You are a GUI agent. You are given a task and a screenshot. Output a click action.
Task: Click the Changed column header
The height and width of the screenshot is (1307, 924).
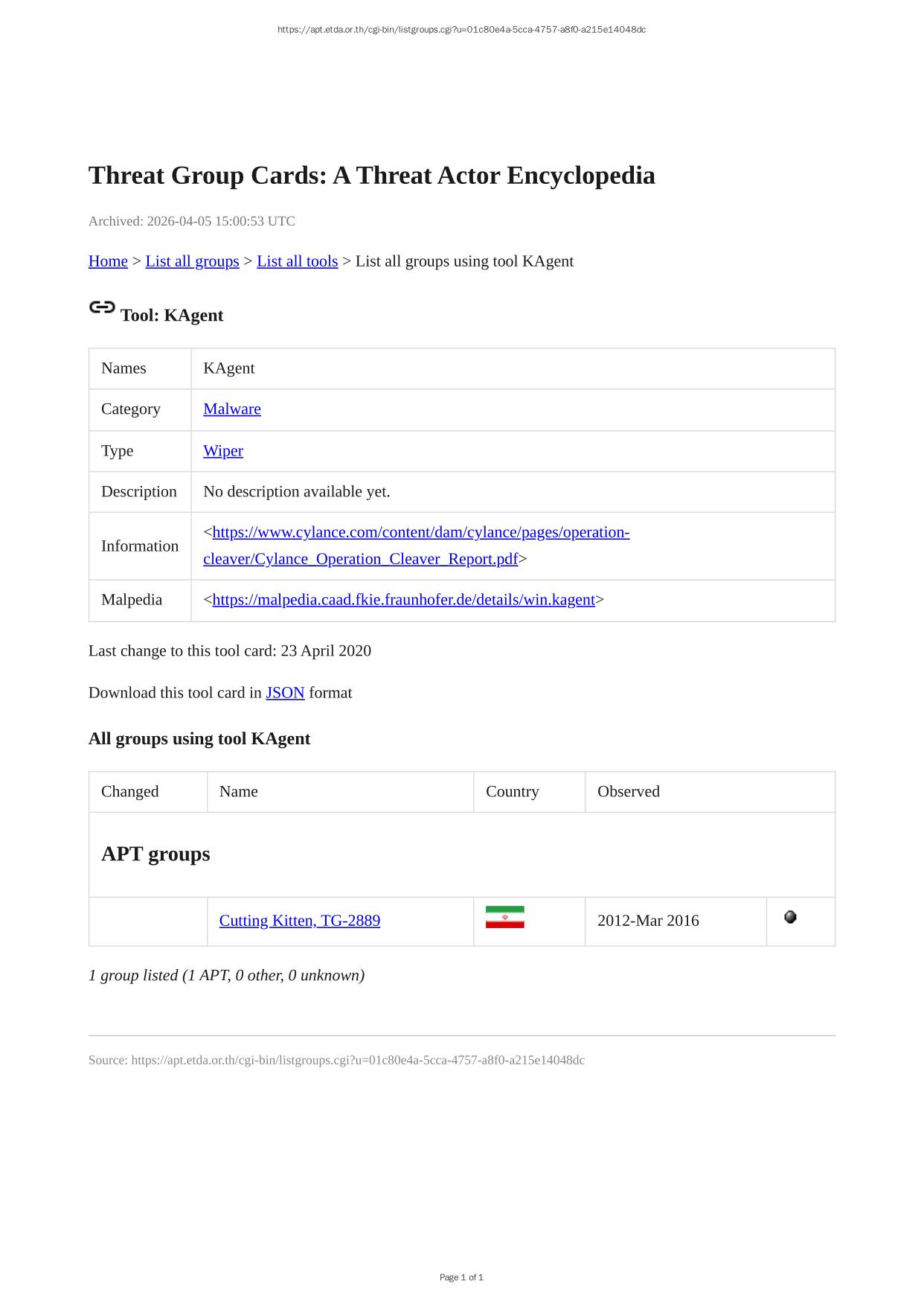[129, 791]
